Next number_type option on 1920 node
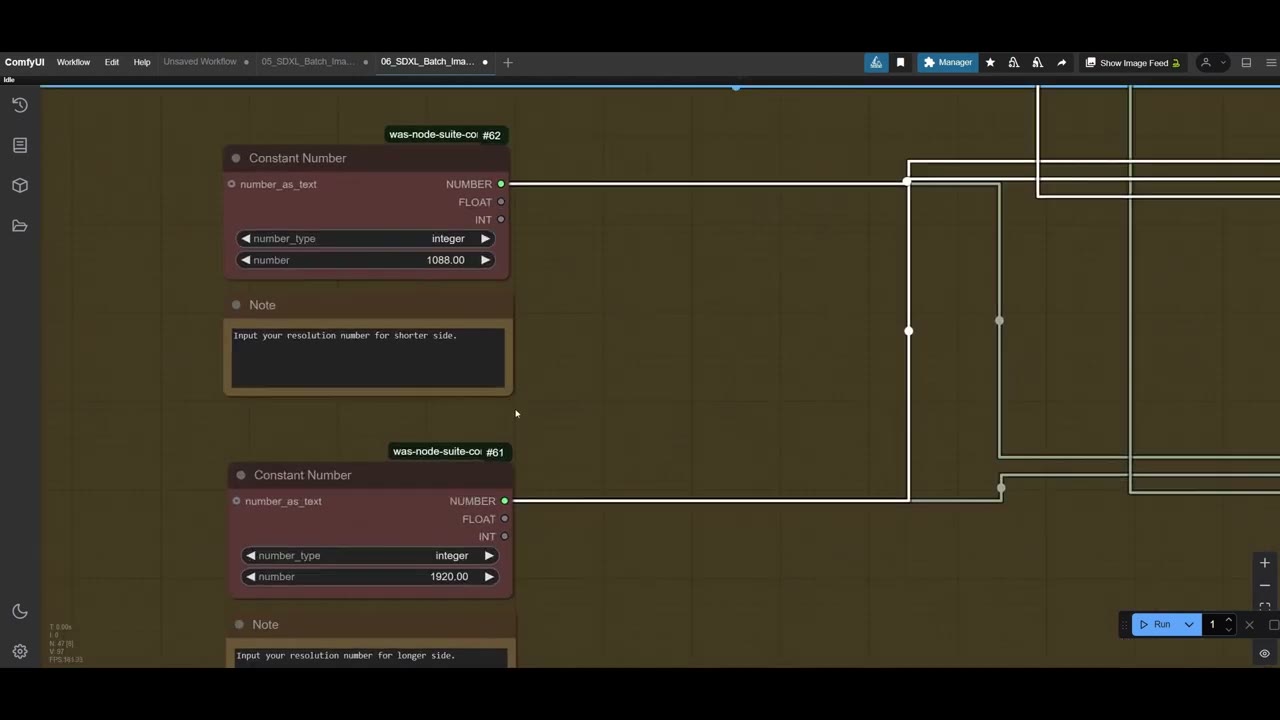1280x720 pixels. (489, 556)
